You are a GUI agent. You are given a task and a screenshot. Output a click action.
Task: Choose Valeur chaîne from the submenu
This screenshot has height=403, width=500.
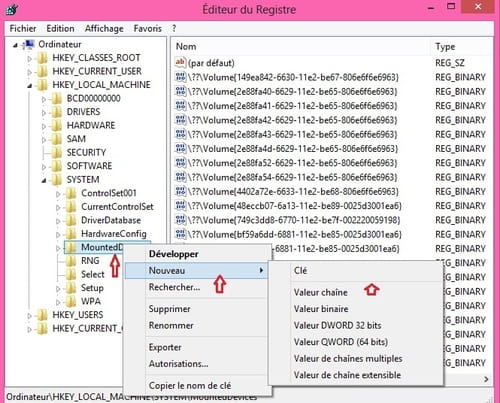point(321,292)
